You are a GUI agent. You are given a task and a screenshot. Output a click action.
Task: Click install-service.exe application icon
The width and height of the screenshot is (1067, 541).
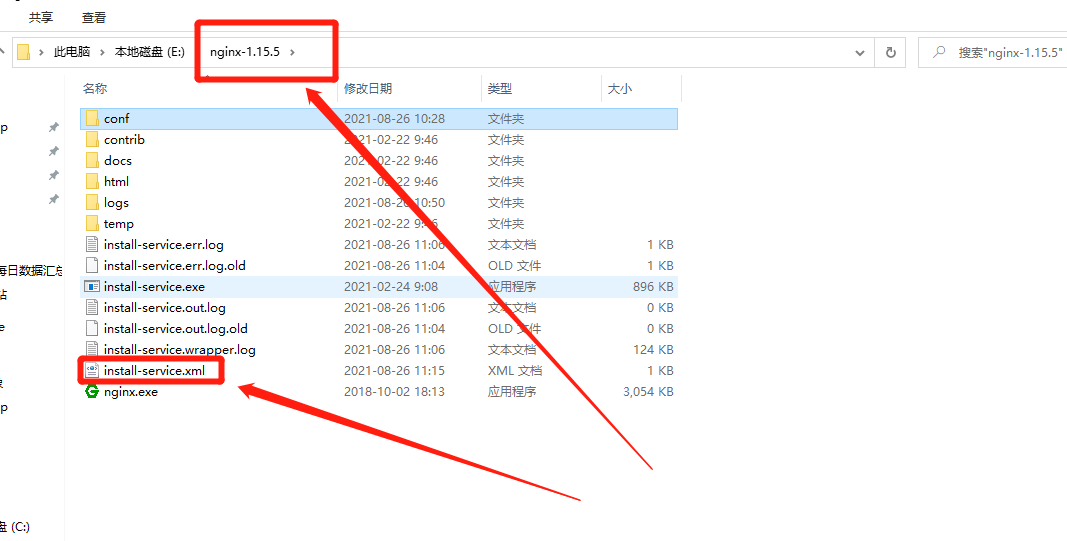coord(93,286)
